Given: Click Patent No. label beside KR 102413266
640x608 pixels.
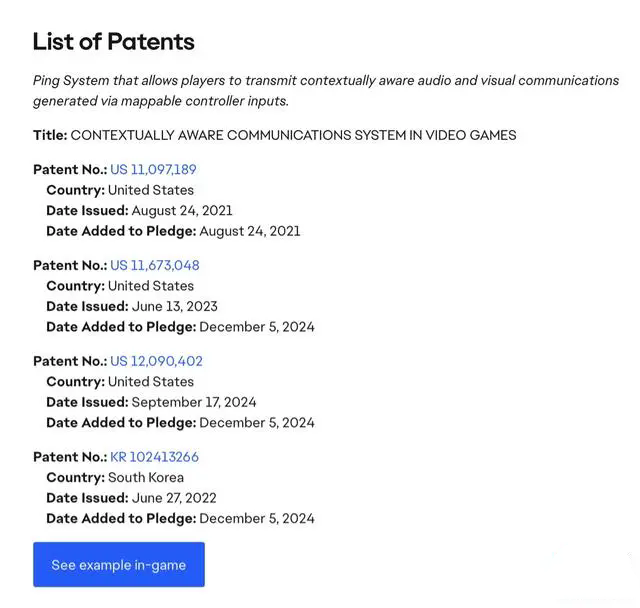Looking at the screenshot, I should point(70,457).
